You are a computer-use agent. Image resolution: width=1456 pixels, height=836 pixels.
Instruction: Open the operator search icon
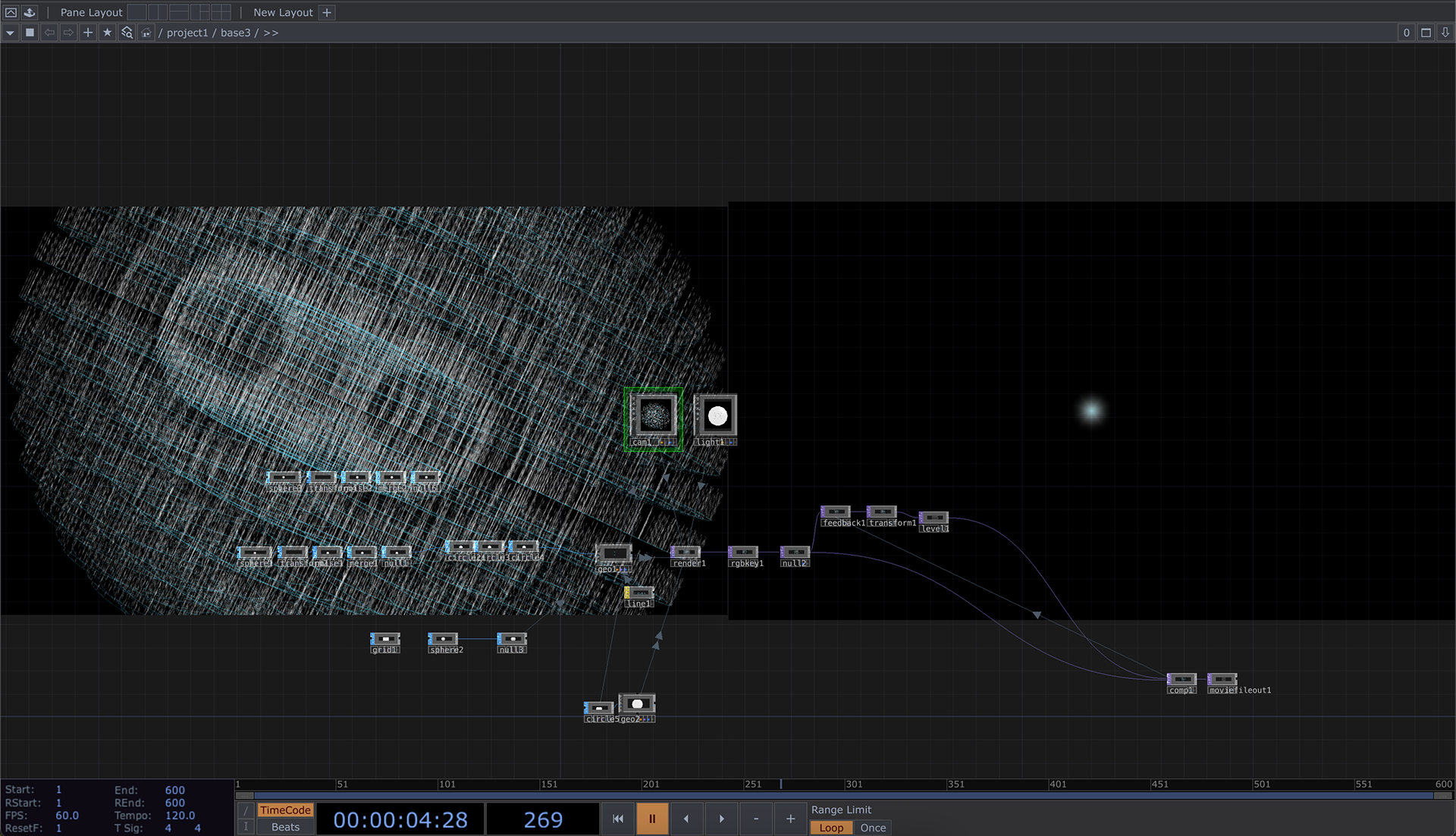127,33
